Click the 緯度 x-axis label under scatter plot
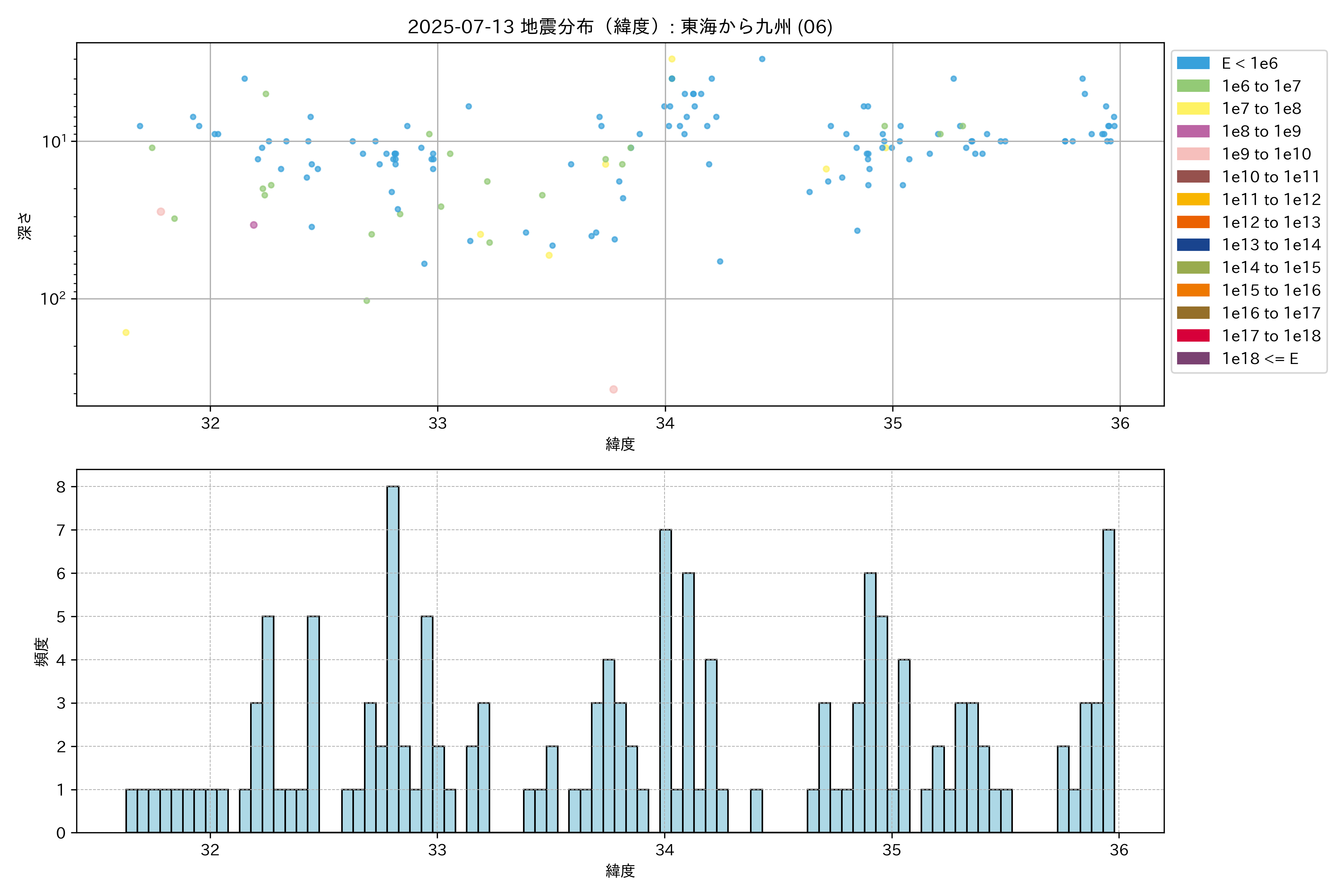1344x896 pixels. pos(620,444)
